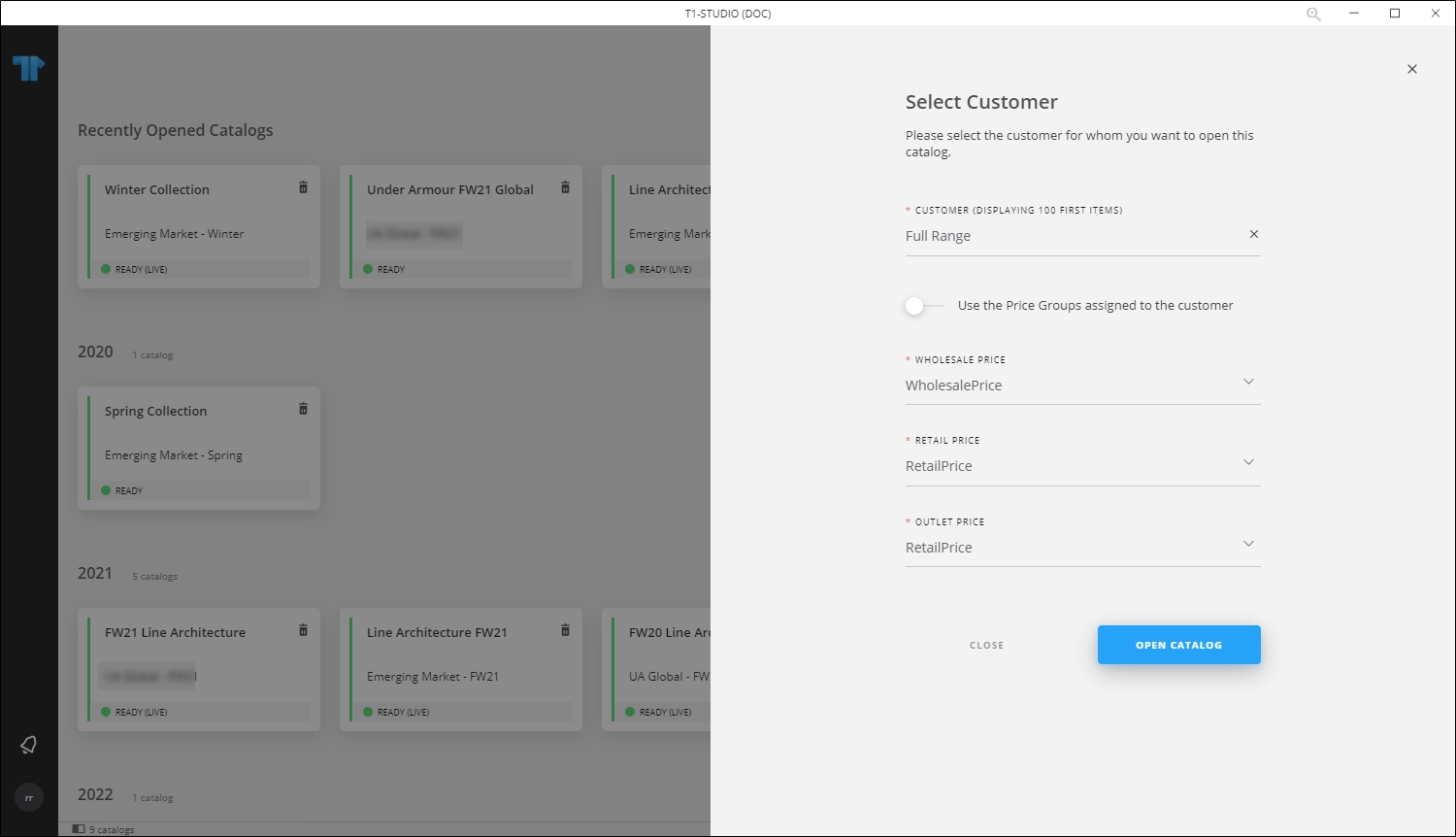Image resolution: width=1456 pixels, height=837 pixels.
Task: Delete the Line Architecture FW21 catalog
Action: pyautogui.click(x=565, y=630)
